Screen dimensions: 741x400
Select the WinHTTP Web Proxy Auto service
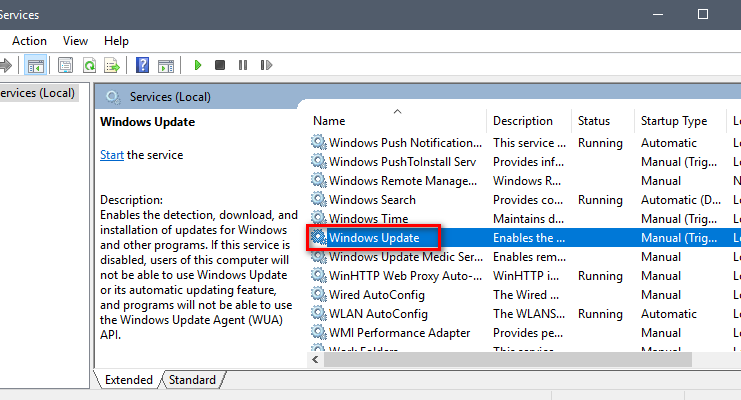(x=405, y=276)
